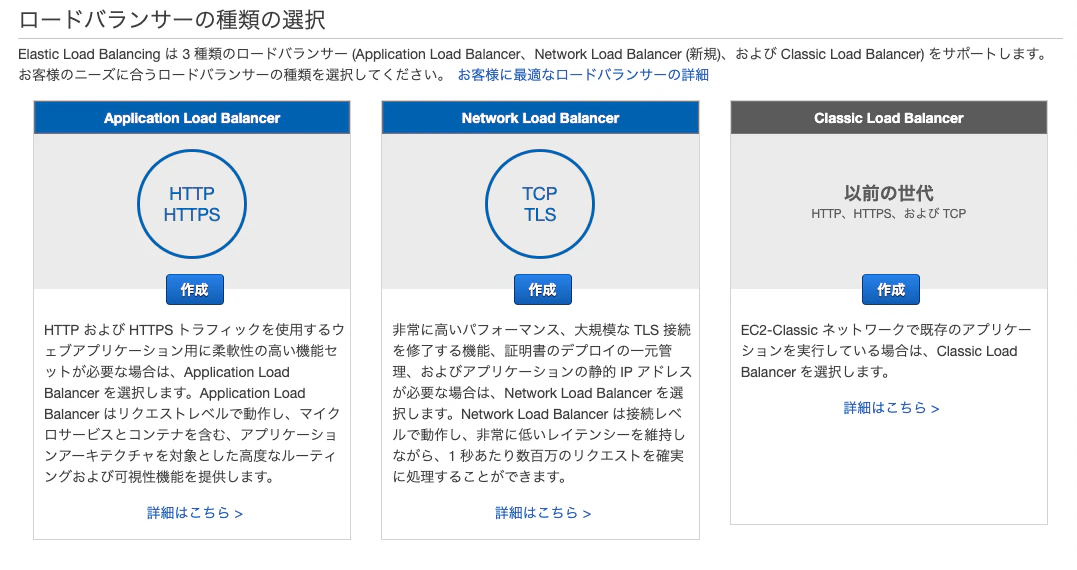Click the Elastic Load Balancing intro paragraph

point(533,65)
